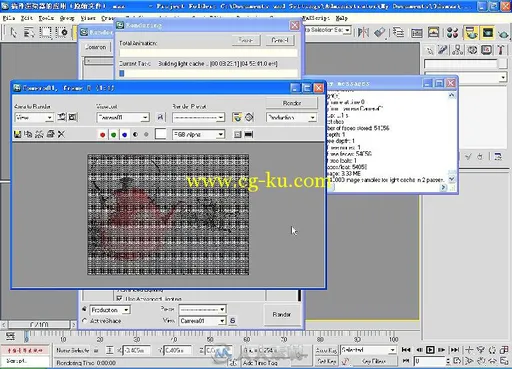This screenshot has width=512, height=369.
Task: Open the File menu
Action: click(9, 18)
